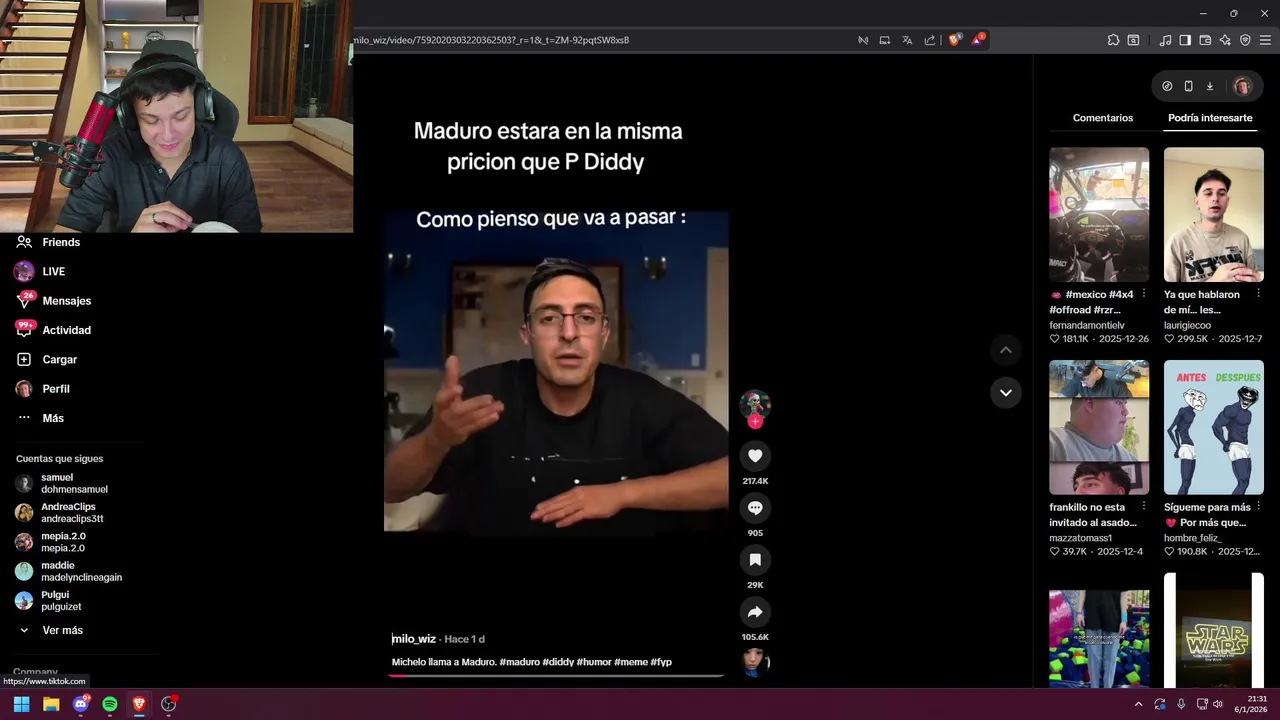Open fernandamontielv account link
This screenshot has width=1280, height=720.
coord(1087,325)
